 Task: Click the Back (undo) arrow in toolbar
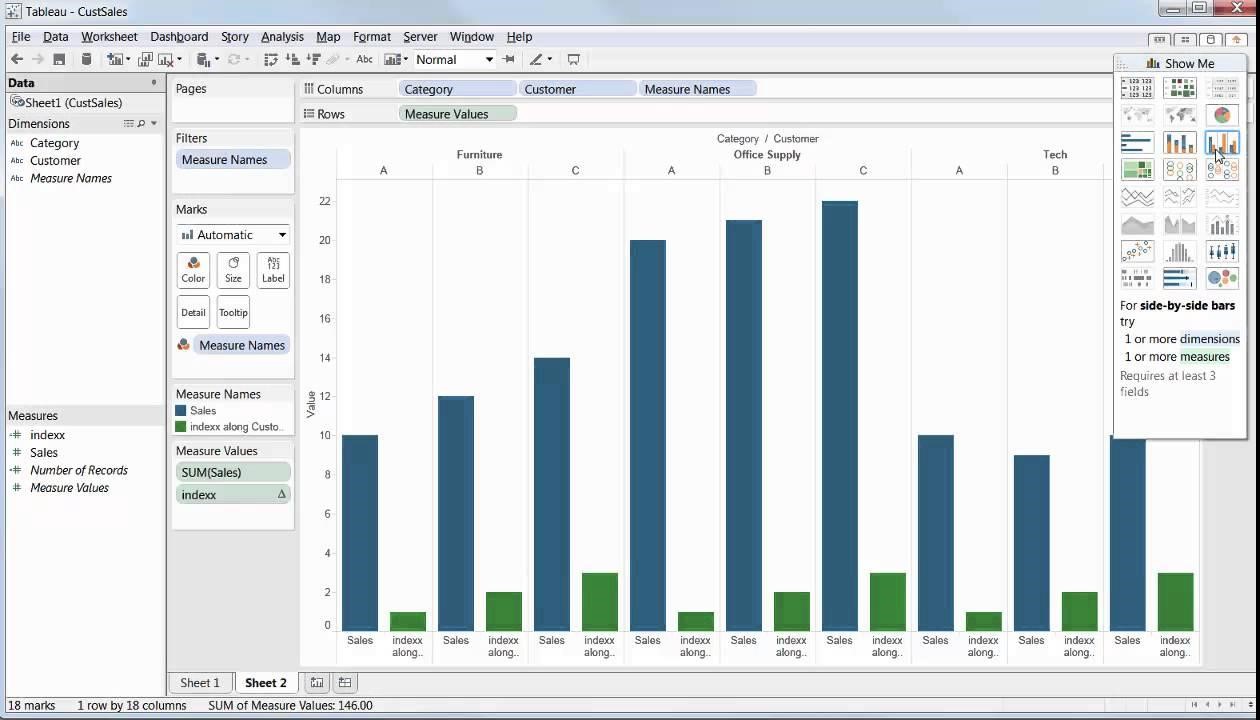tap(17, 59)
